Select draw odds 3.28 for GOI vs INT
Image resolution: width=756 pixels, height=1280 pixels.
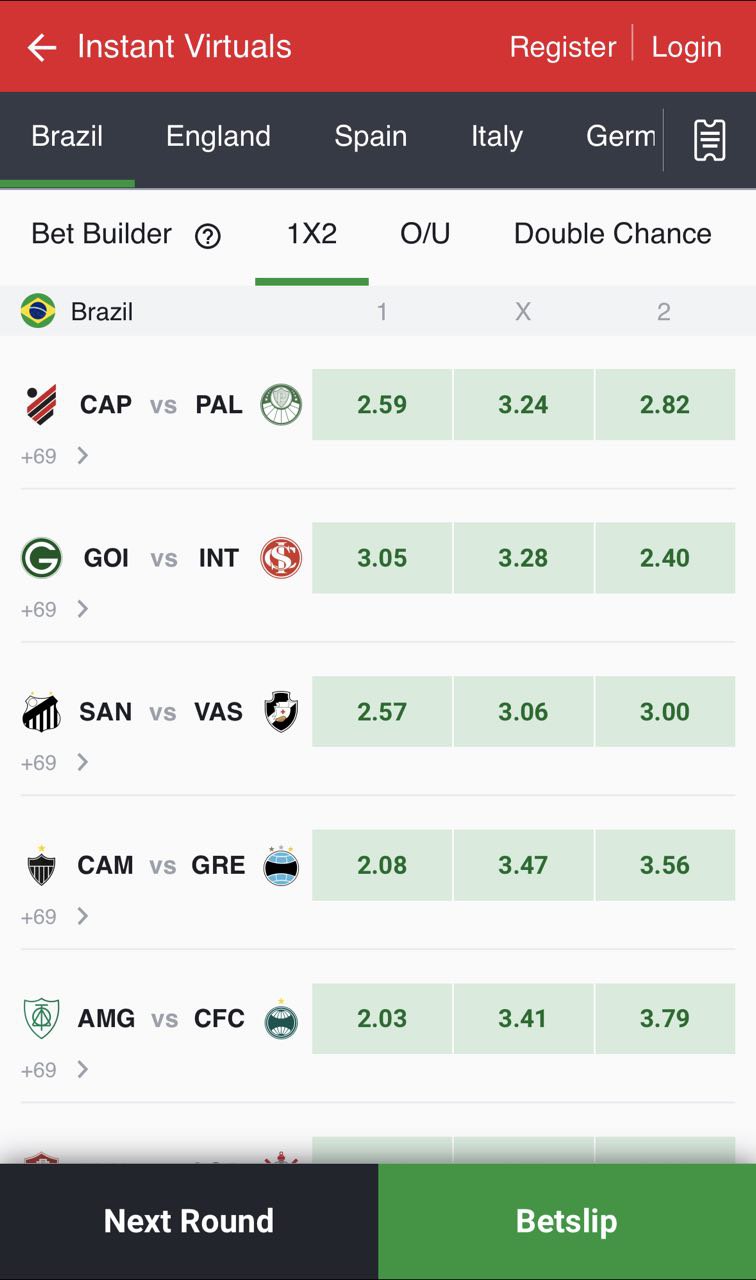tap(523, 558)
